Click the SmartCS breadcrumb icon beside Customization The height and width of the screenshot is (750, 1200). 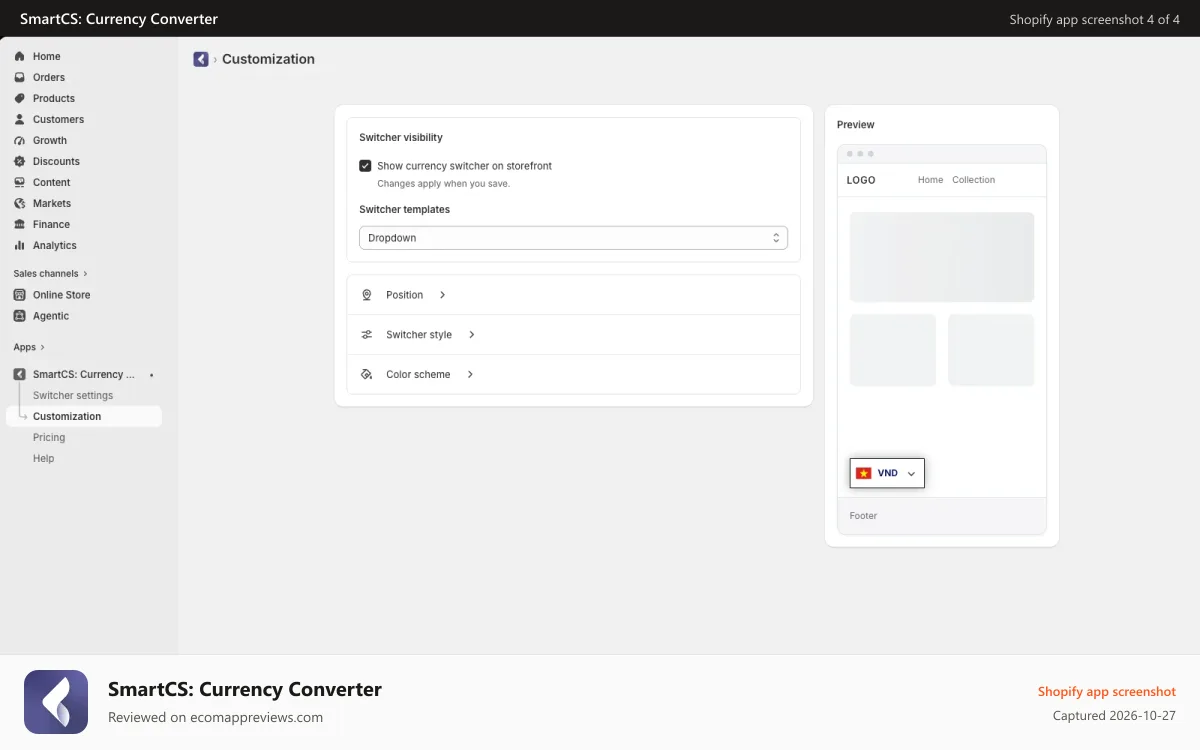click(x=201, y=59)
